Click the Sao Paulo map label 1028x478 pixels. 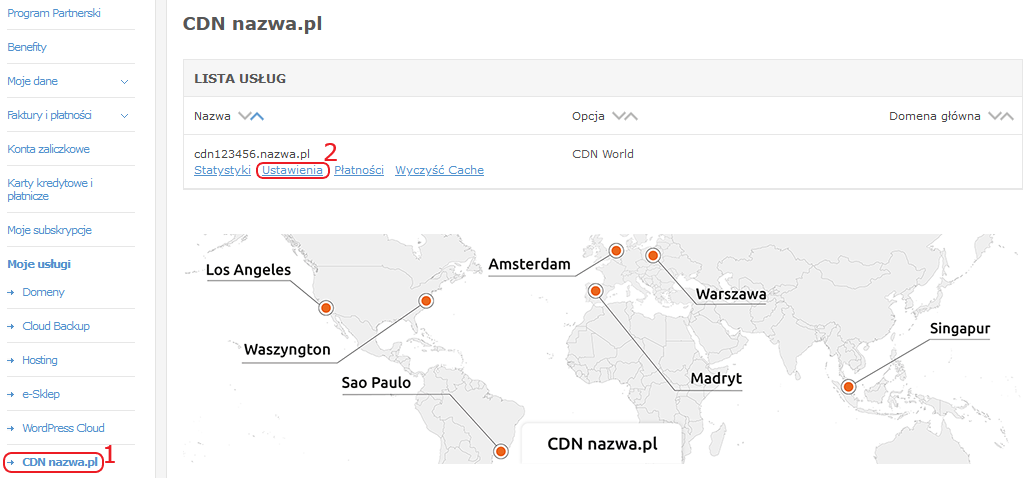tap(376, 382)
